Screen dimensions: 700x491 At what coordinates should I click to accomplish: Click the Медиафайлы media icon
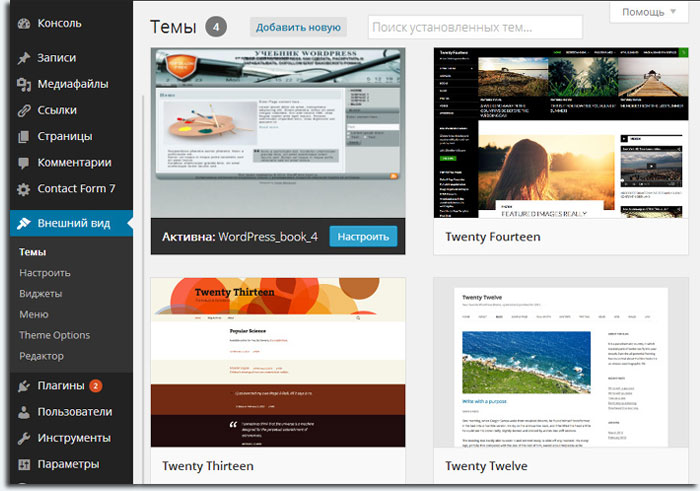(x=24, y=84)
